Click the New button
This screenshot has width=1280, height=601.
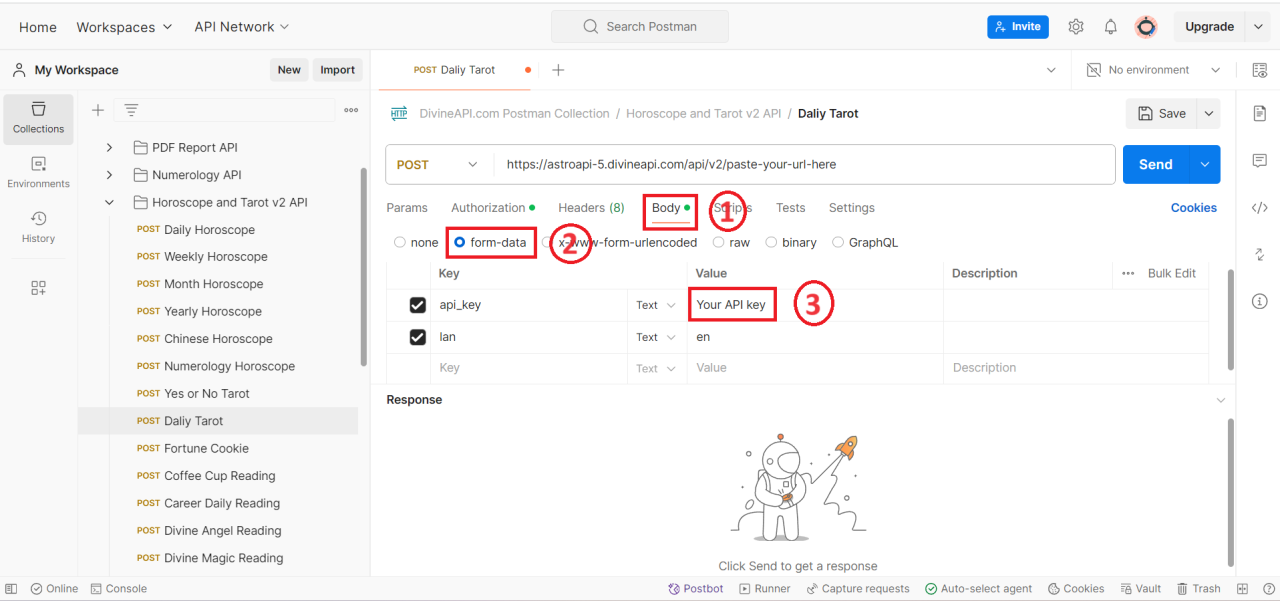(x=289, y=70)
